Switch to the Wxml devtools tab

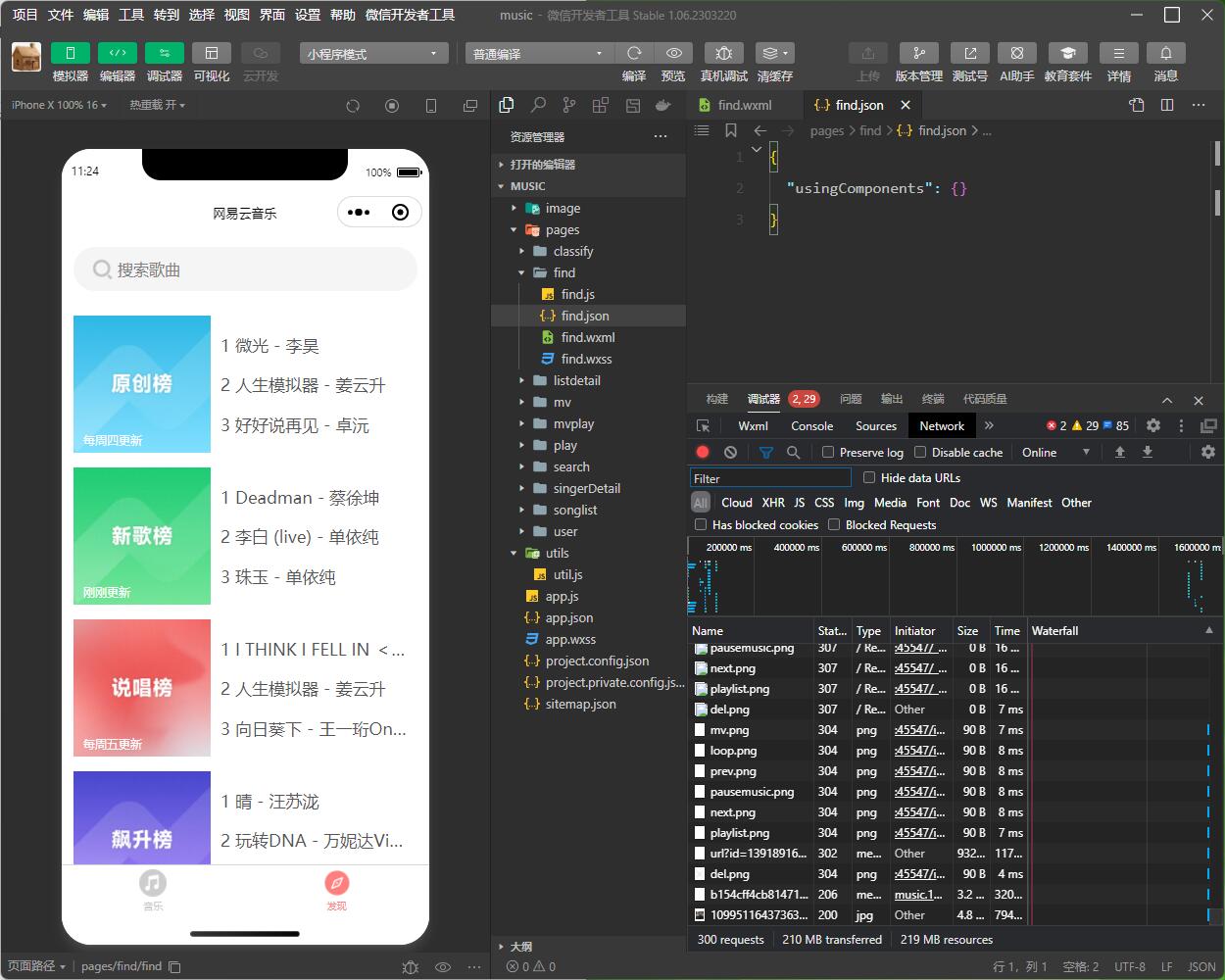(x=753, y=425)
